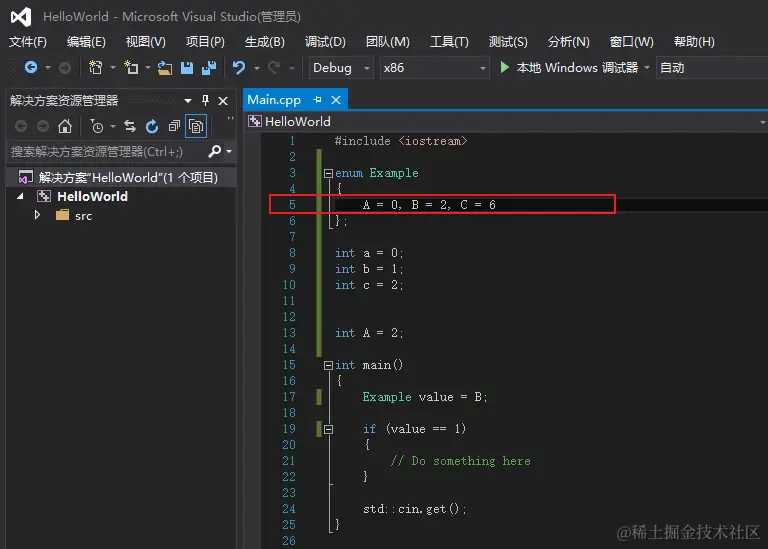Click Solution Explorer back arrow
Image resolution: width=768 pixels, height=549 pixels.
coord(21,126)
